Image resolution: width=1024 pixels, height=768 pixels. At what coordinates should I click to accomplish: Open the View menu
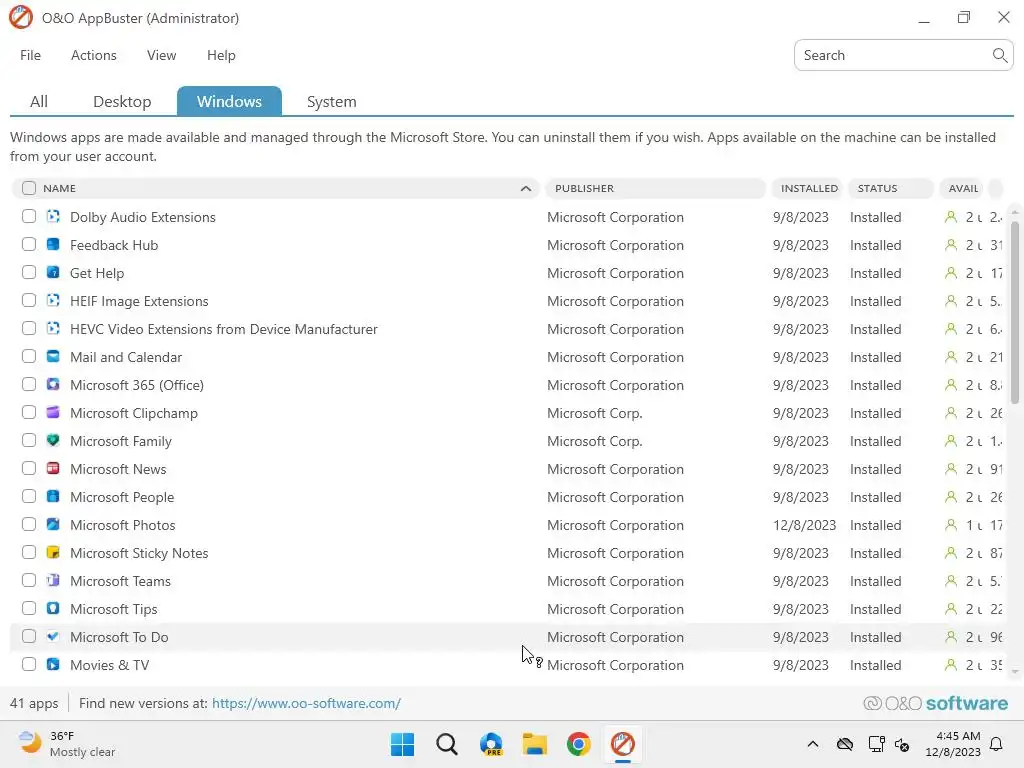(x=161, y=56)
